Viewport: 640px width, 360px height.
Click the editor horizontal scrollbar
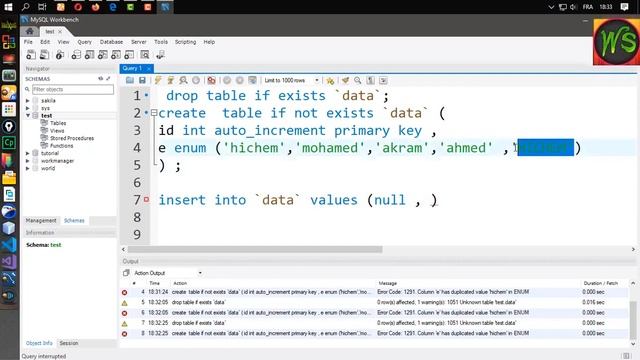point(255,249)
